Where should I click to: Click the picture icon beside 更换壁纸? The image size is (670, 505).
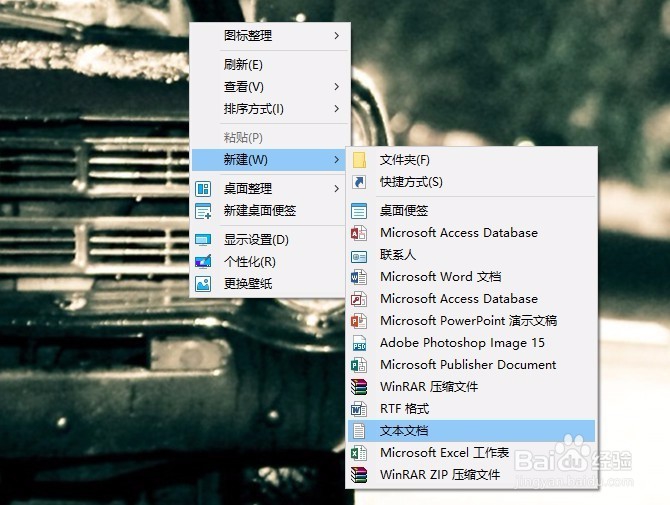click(203, 284)
